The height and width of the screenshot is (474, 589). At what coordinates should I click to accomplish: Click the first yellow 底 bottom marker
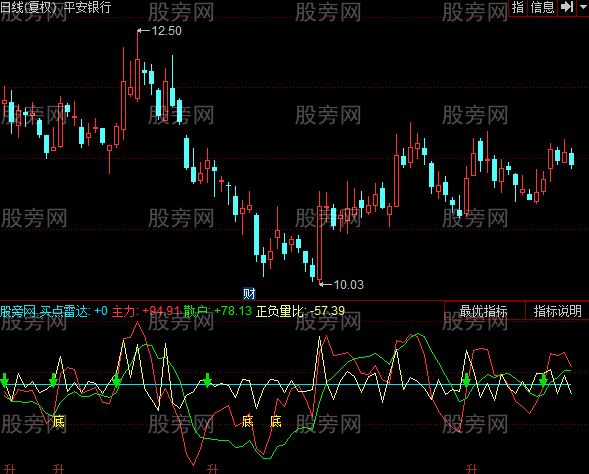point(59,422)
